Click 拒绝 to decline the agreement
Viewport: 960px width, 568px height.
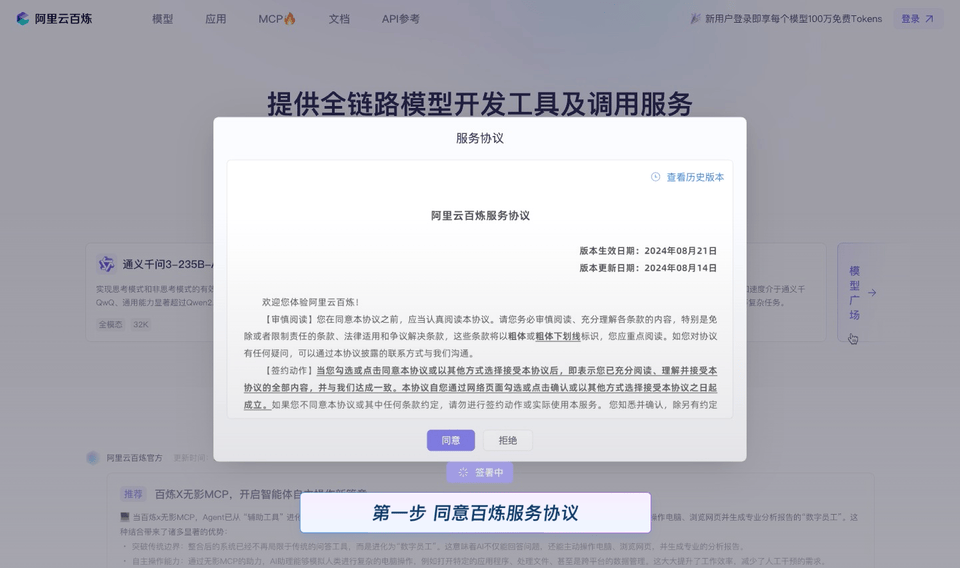[x=508, y=440]
